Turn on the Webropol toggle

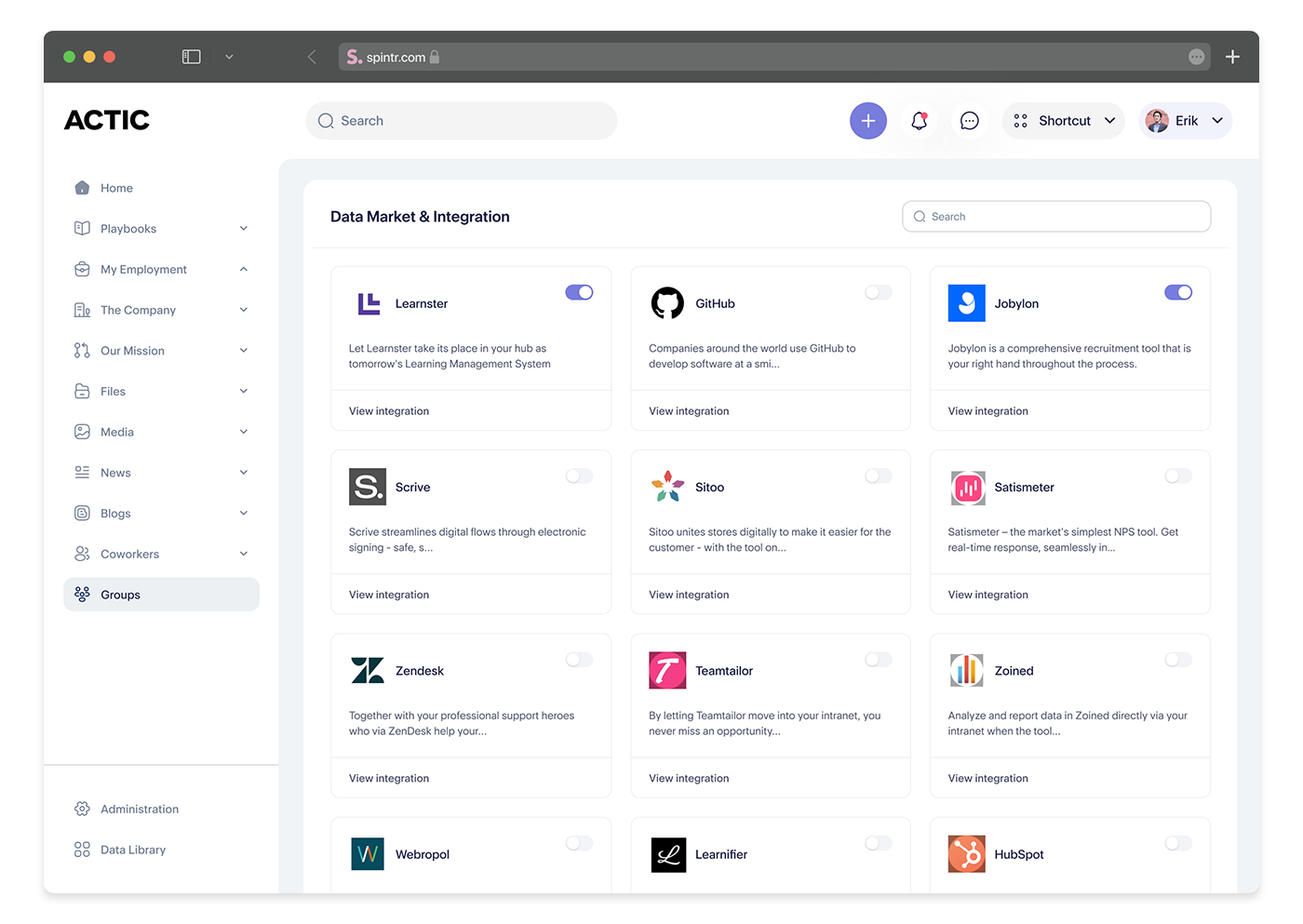point(579,843)
